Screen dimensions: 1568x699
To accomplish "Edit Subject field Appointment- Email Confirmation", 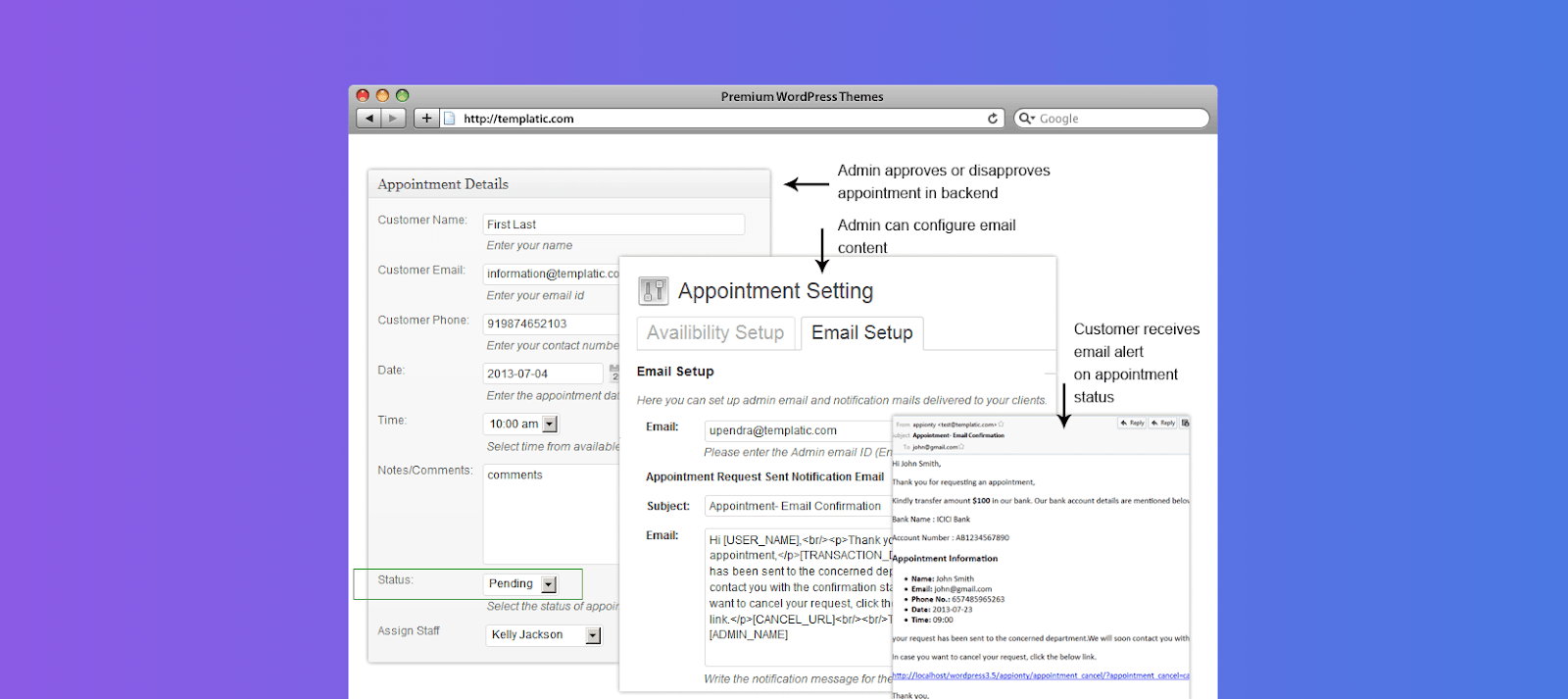I will pos(798,506).
